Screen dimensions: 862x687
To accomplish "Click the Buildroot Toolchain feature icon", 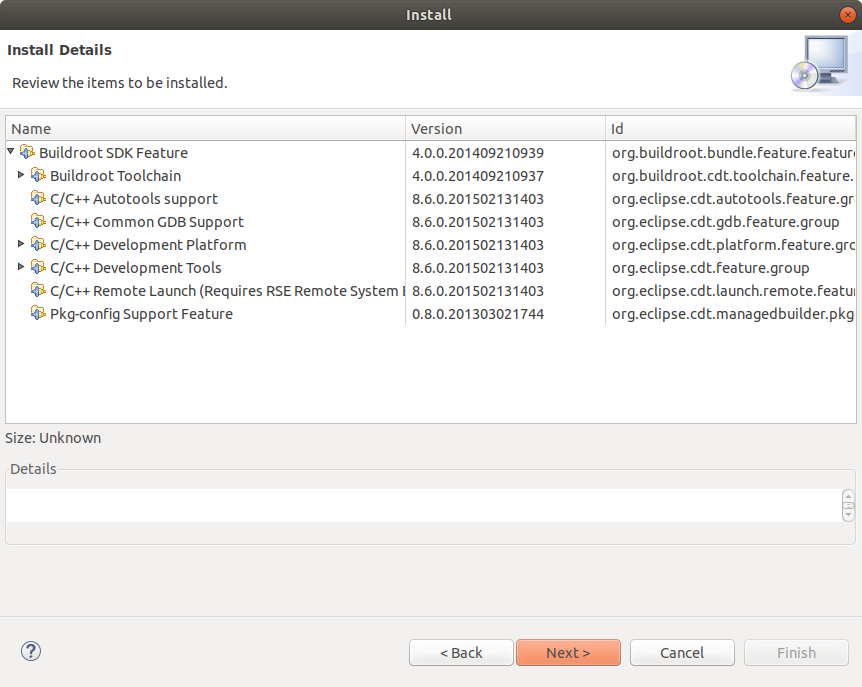I will [x=38, y=175].
